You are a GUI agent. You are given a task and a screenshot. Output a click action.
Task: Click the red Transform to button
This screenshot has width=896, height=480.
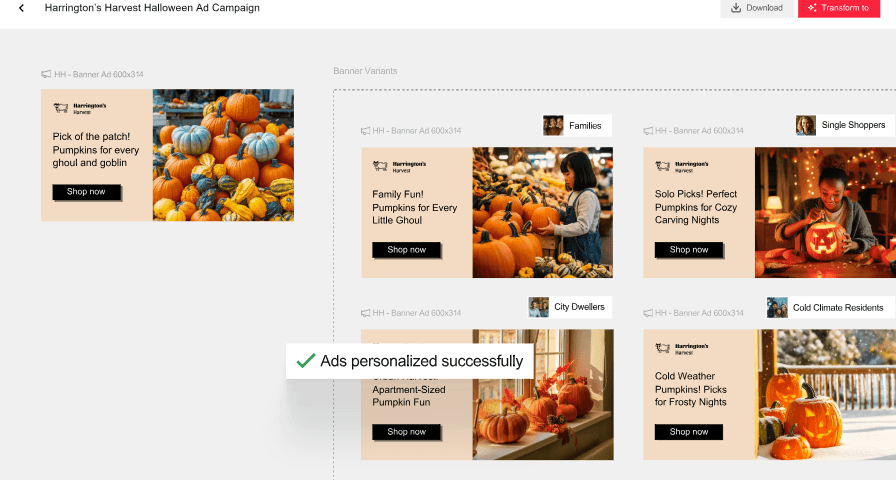(x=838, y=8)
